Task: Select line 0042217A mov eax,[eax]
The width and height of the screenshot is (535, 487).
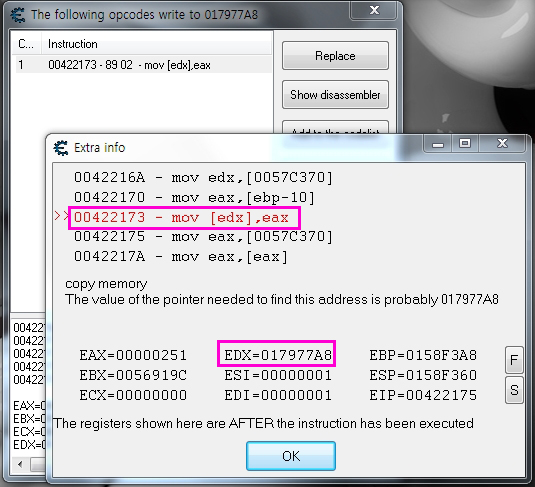Action: pos(181,256)
